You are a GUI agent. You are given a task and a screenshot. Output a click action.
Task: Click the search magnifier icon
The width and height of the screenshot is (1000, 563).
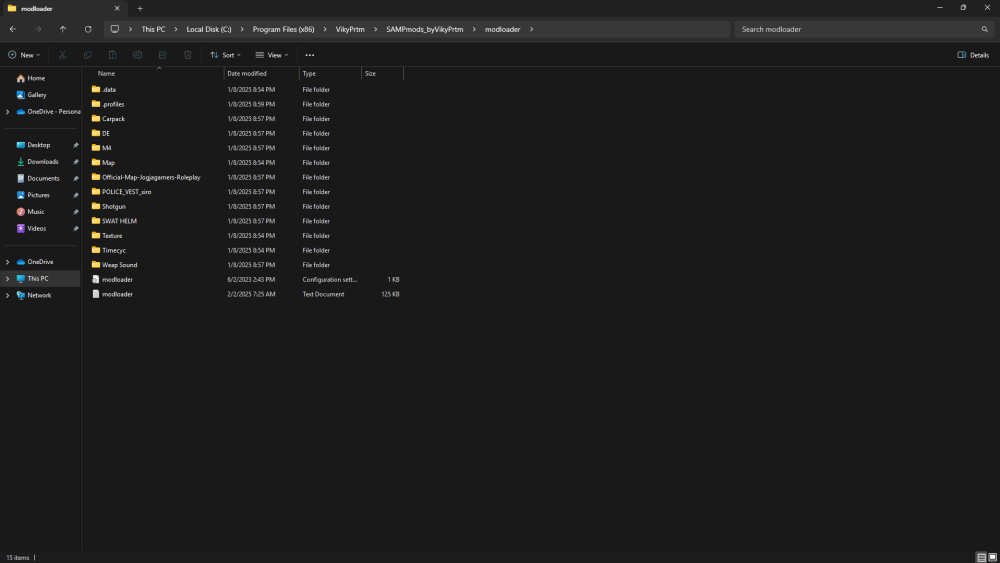984,29
